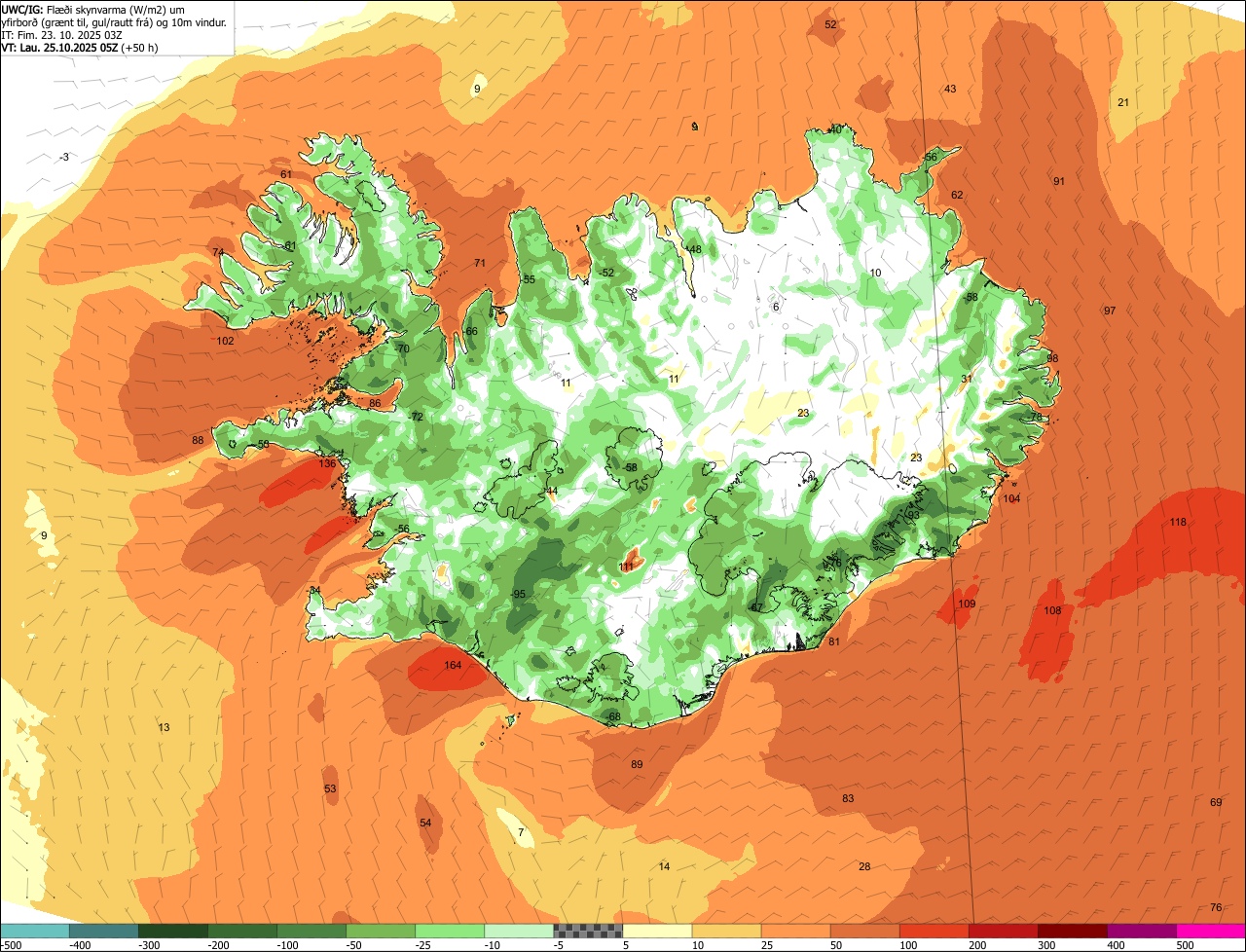Screen dimensions: 1246x952
Task: Click the map value 13 in the southwest sea
Action: coord(164,728)
